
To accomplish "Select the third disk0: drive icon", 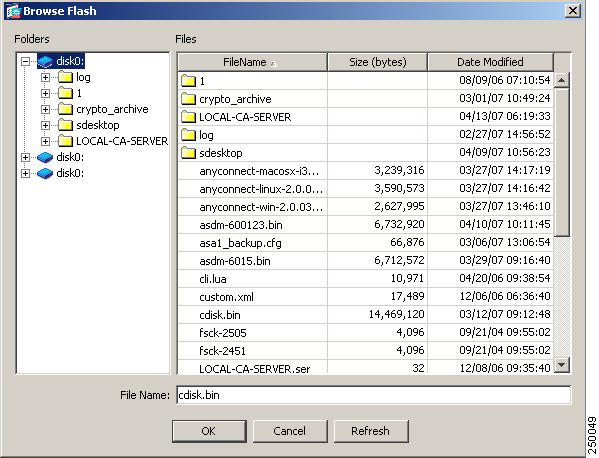I will tap(45, 173).
